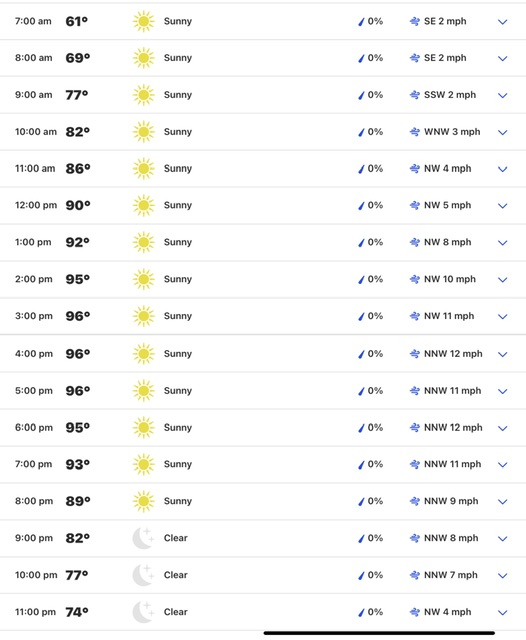Image resolution: width=526 pixels, height=640 pixels.
Task: Click the moon icon for 9:00 pm
Action: (x=144, y=538)
